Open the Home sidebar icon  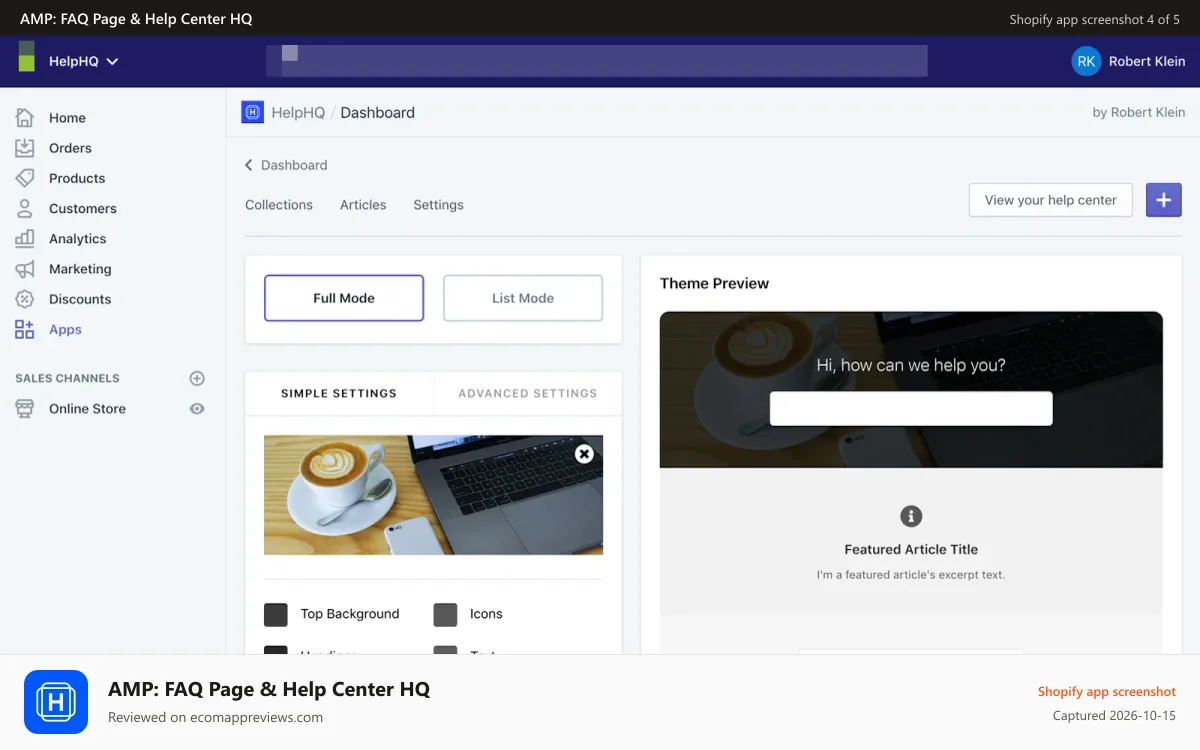(x=25, y=118)
